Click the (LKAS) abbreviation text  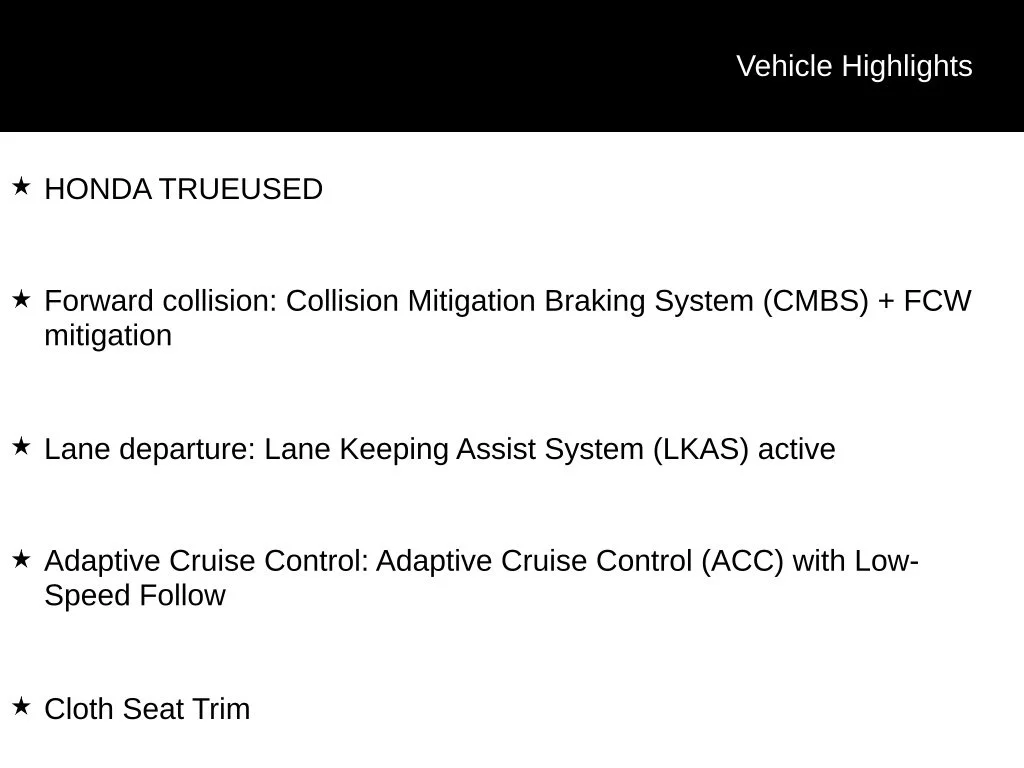click(x=701, y=449)
